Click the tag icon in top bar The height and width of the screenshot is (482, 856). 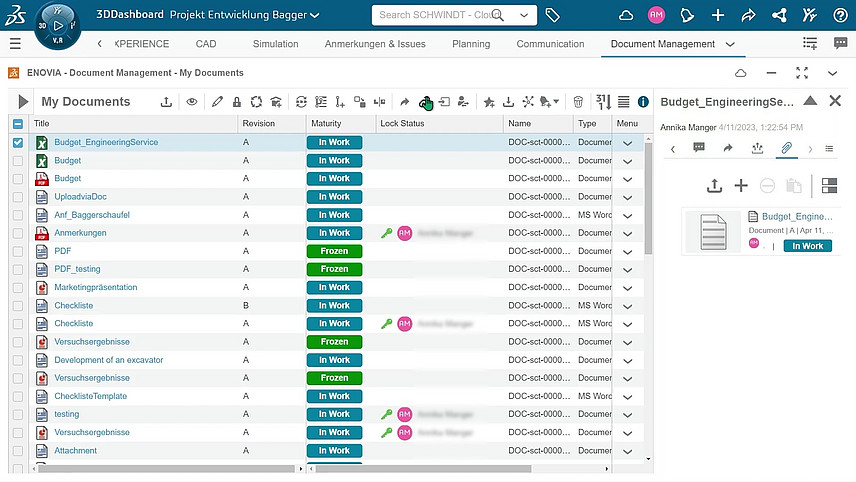552,15
